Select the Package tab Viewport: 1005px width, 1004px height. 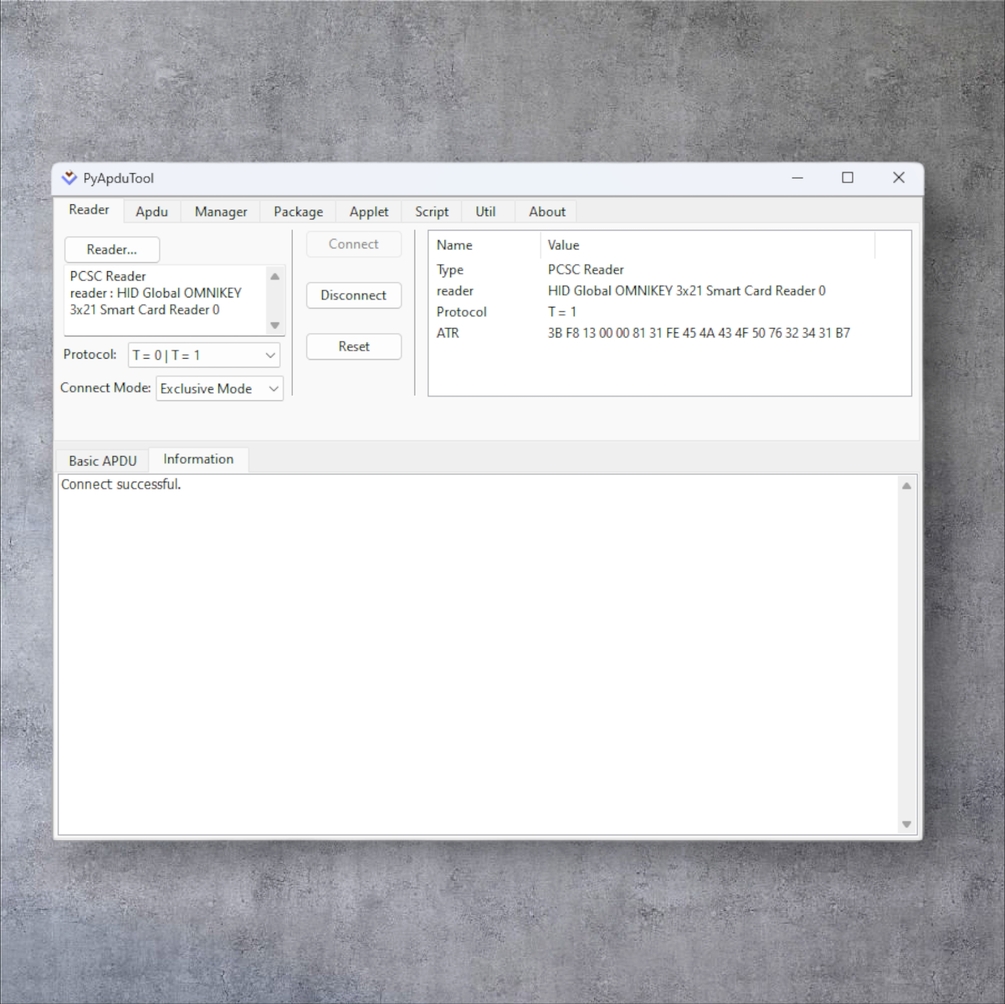click(298, 212)
